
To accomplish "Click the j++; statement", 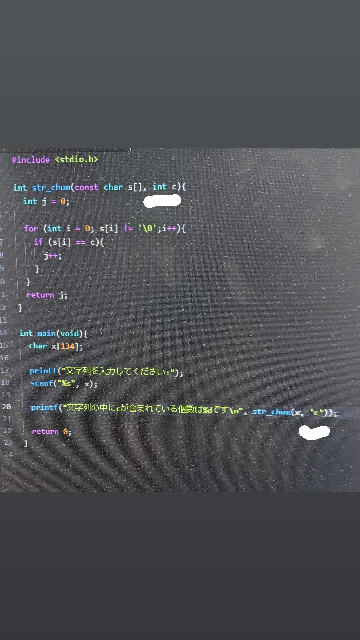I will click(x=53, y=256).
